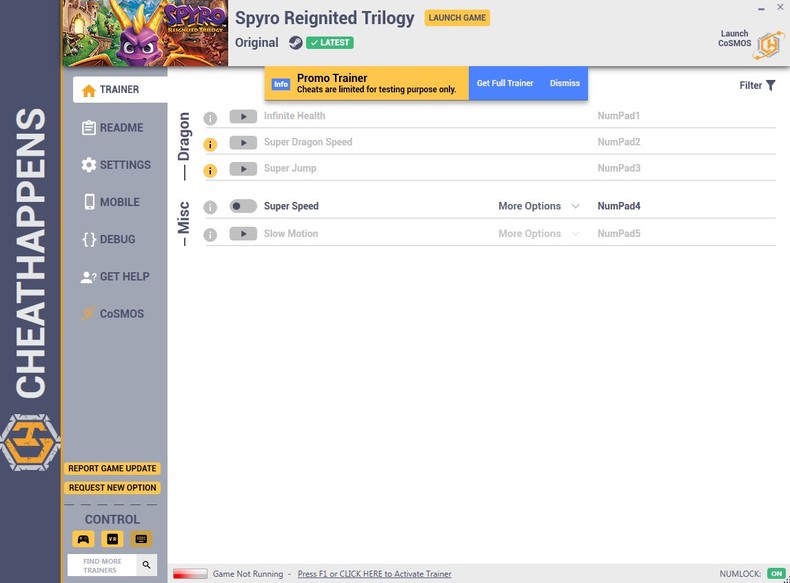Screen dimensions: 790x583
Task: Expand More Options for Super Speed
Action: coord(538,206)
